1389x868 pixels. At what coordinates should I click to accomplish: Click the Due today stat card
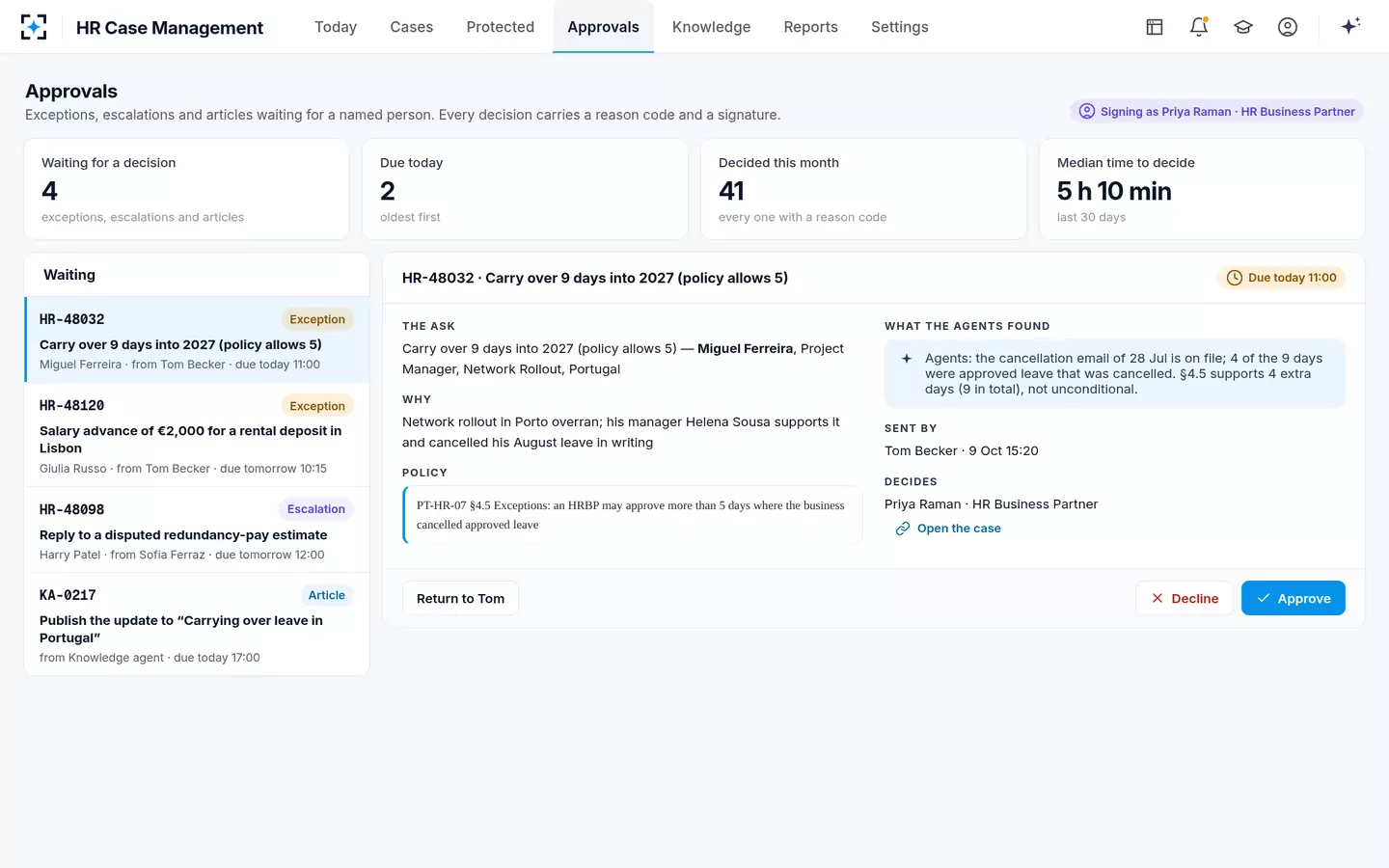(x=525, y=189)
